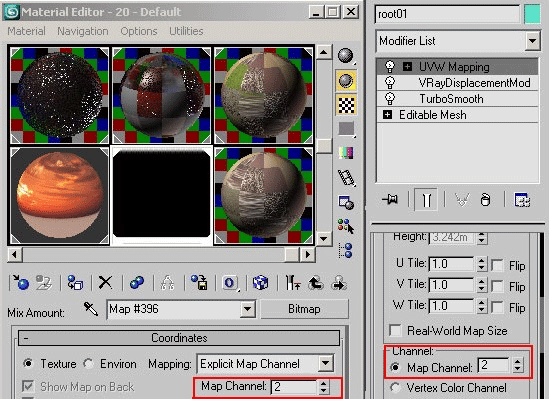Click the Sample Type sphere icon

346,56
